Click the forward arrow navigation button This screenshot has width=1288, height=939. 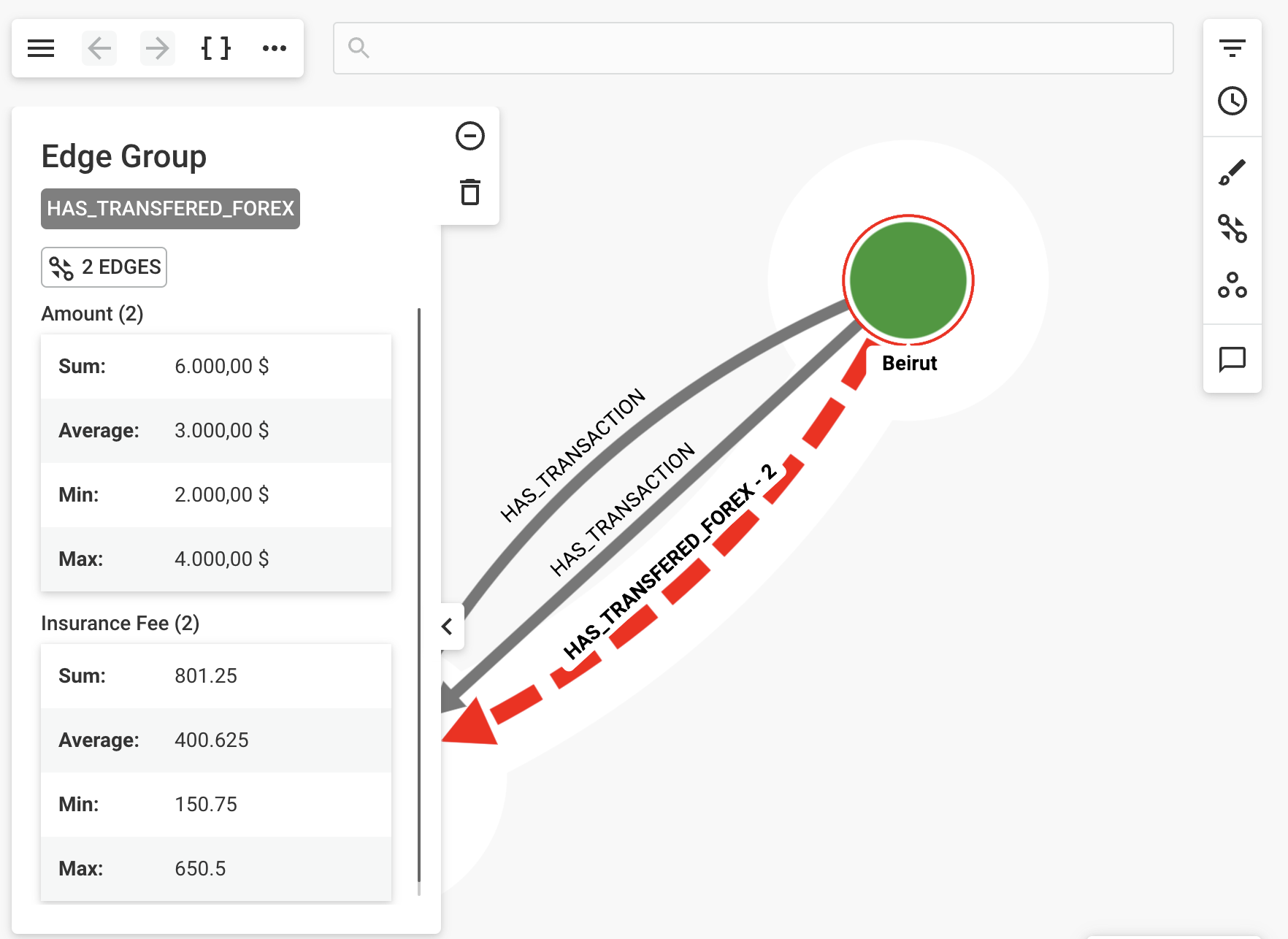157,48
